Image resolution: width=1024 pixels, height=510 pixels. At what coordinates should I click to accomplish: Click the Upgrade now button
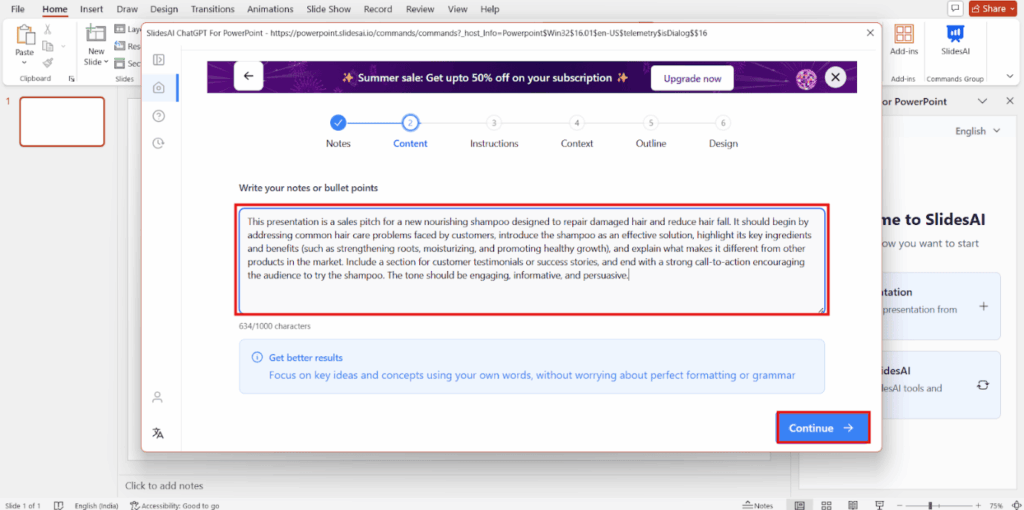click(691, 78)
